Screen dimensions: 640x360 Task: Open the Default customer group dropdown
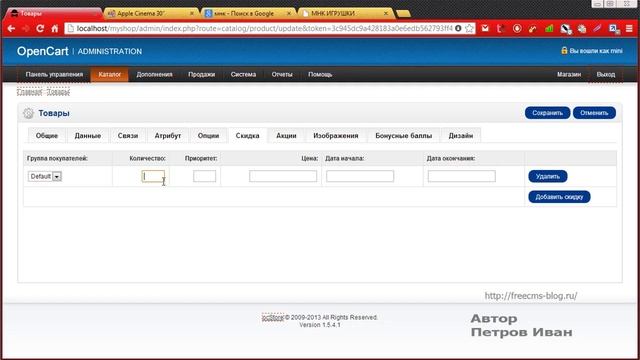[x=45, y=176]
